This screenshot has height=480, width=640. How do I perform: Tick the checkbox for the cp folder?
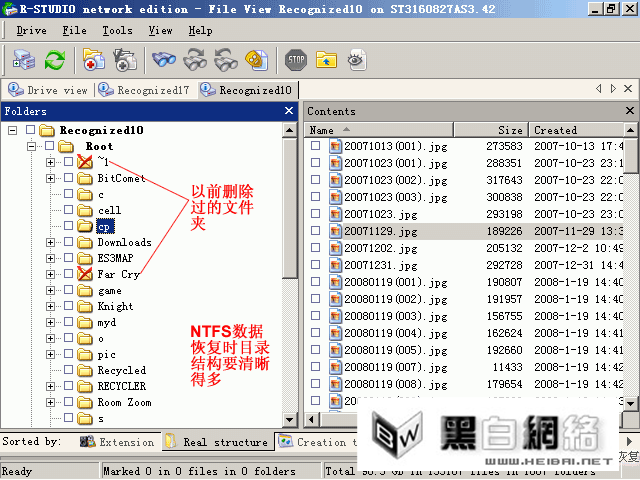click(x=69, y=226)
